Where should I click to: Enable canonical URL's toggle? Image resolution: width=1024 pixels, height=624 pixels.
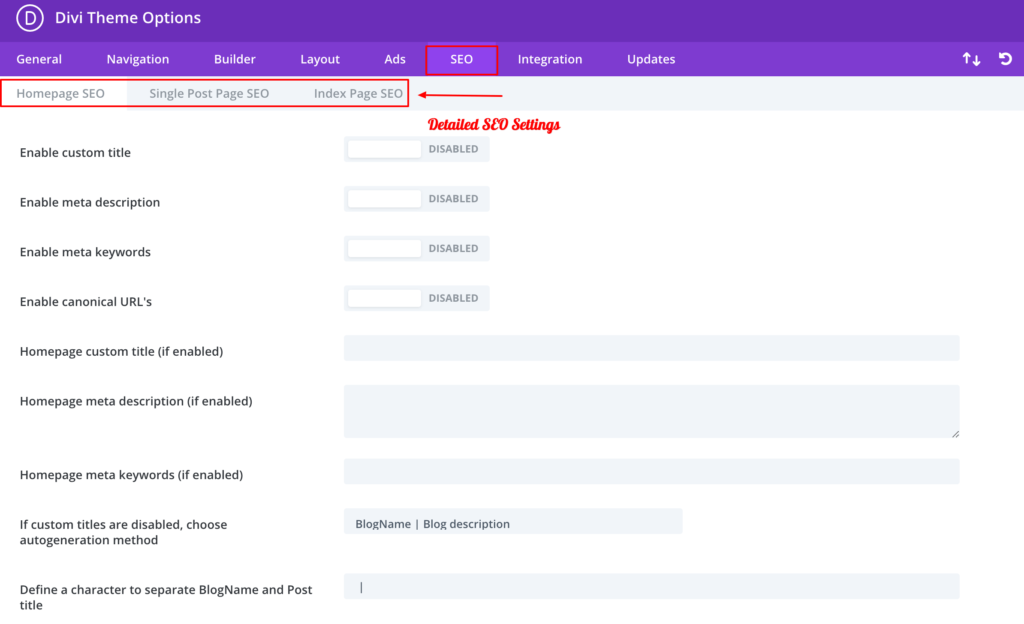[417, 298]
